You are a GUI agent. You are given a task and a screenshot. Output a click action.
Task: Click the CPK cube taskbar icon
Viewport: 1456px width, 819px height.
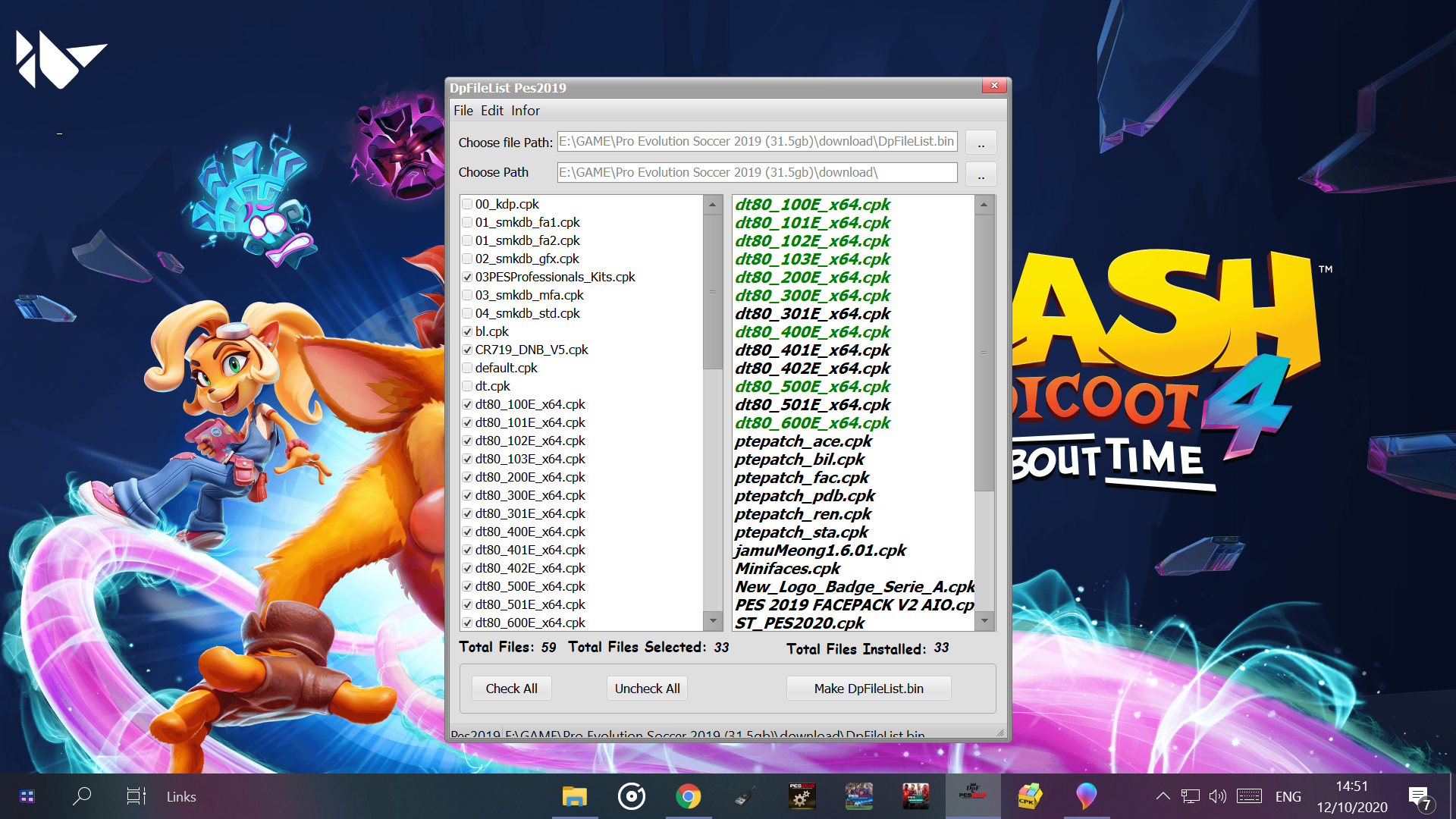click(1029, 796)
